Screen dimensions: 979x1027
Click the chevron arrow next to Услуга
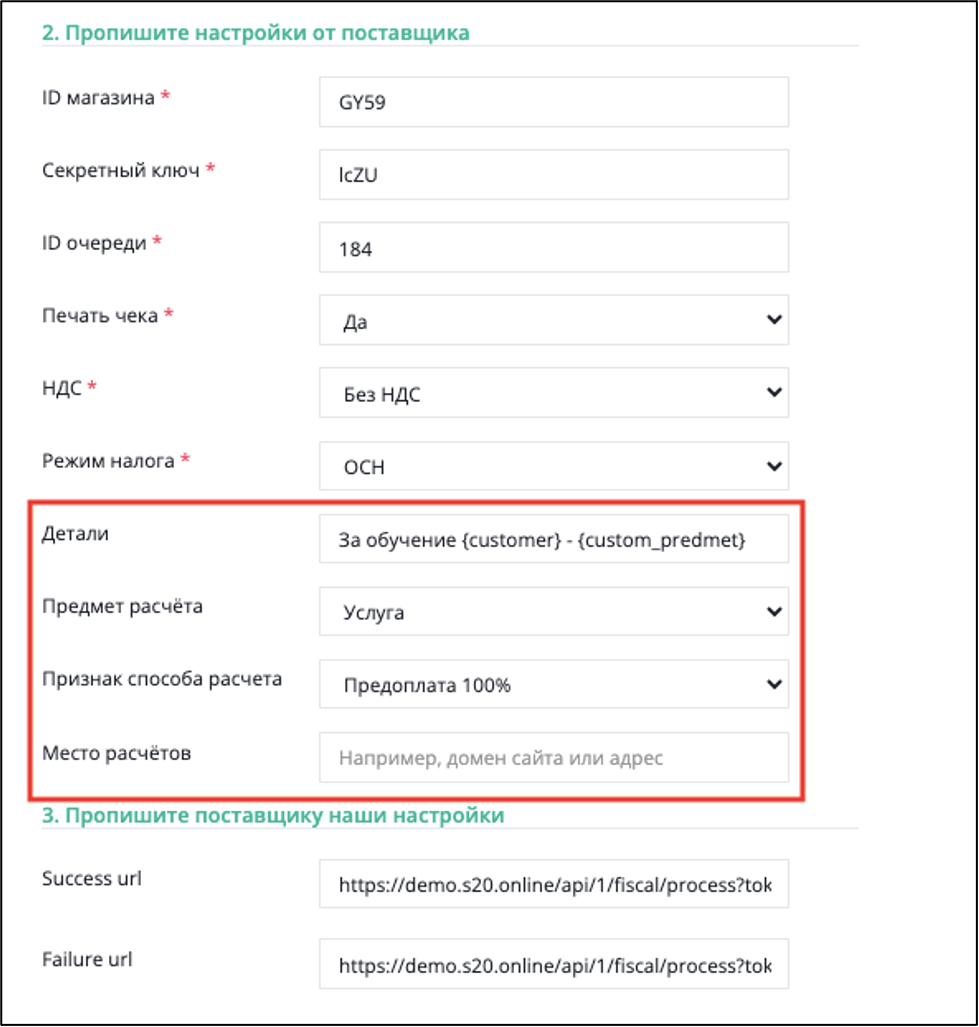tap(774, 612)
